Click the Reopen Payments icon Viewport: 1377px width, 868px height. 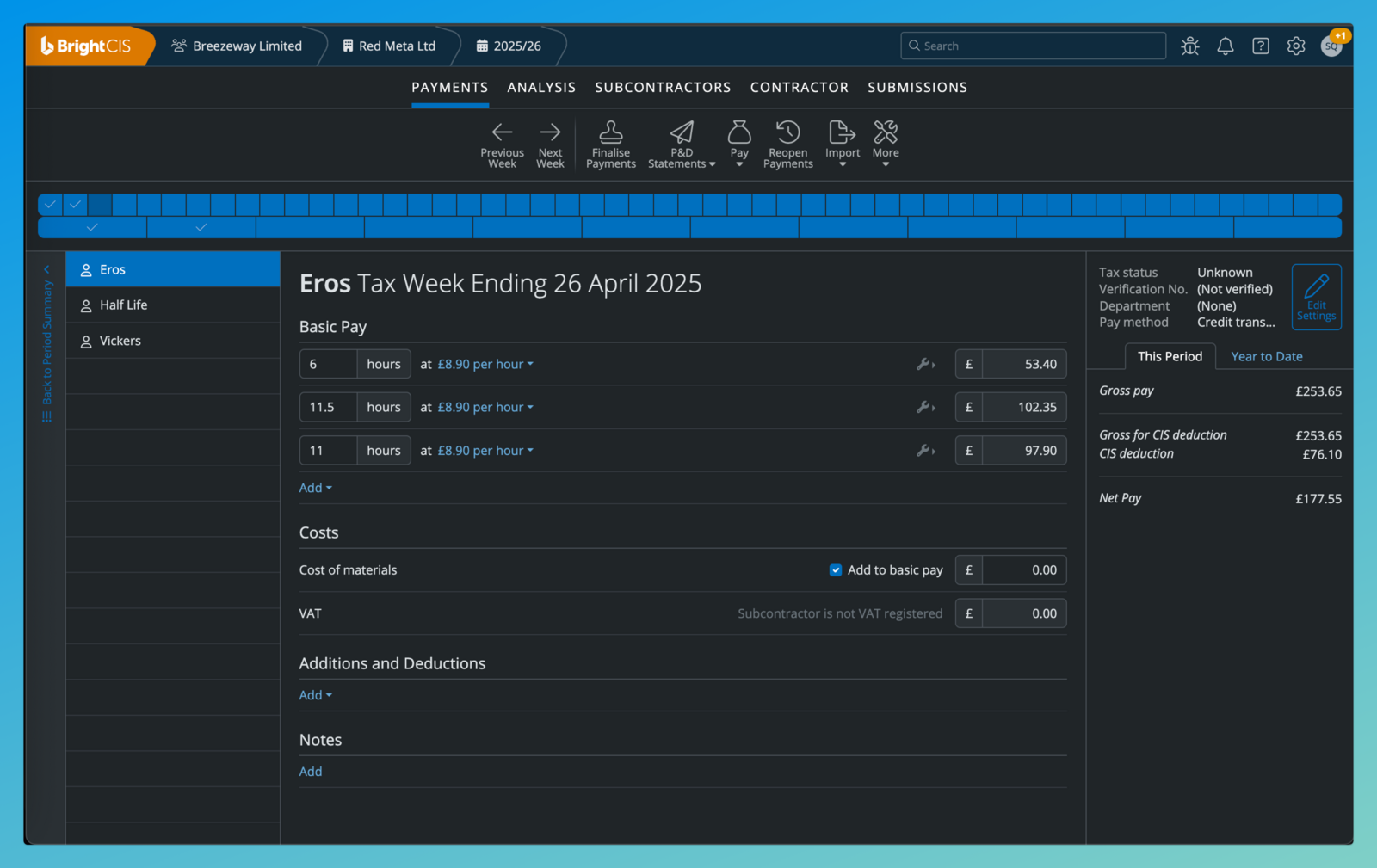coord(787,132)
